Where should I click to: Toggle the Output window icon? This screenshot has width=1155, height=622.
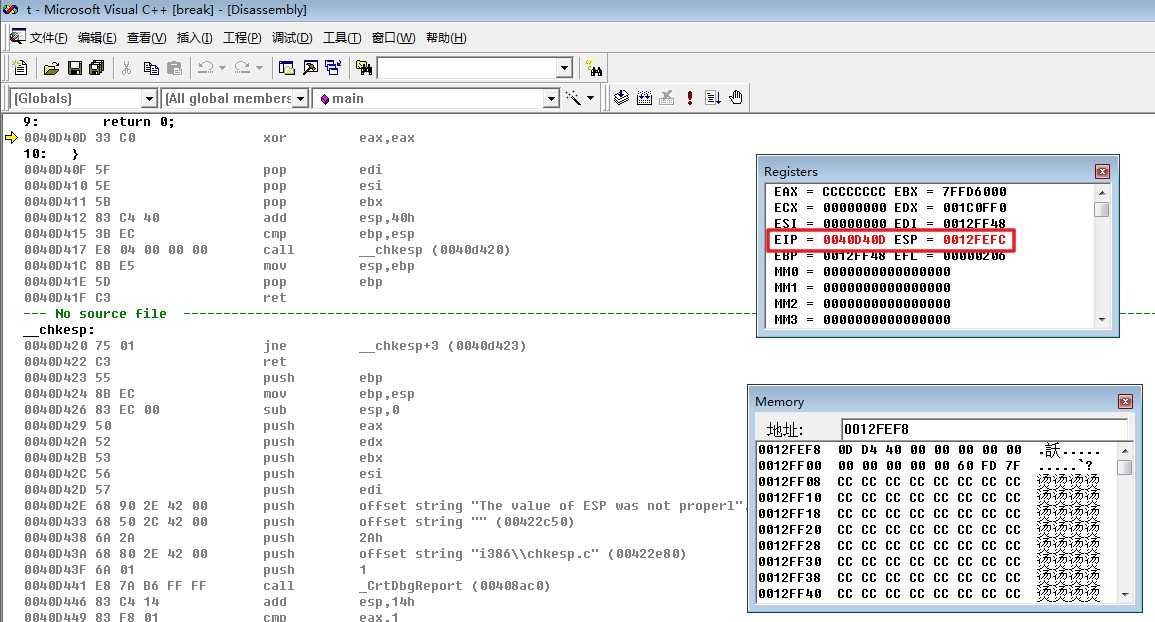[x=310, y=69]
